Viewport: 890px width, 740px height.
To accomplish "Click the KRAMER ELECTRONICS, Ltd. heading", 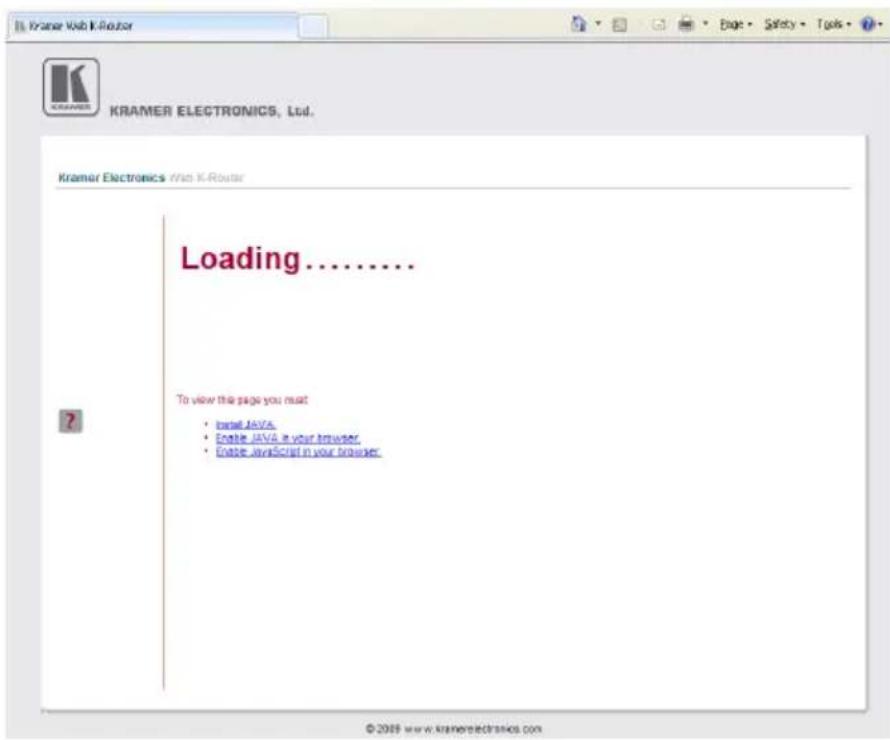I will 211,111.
